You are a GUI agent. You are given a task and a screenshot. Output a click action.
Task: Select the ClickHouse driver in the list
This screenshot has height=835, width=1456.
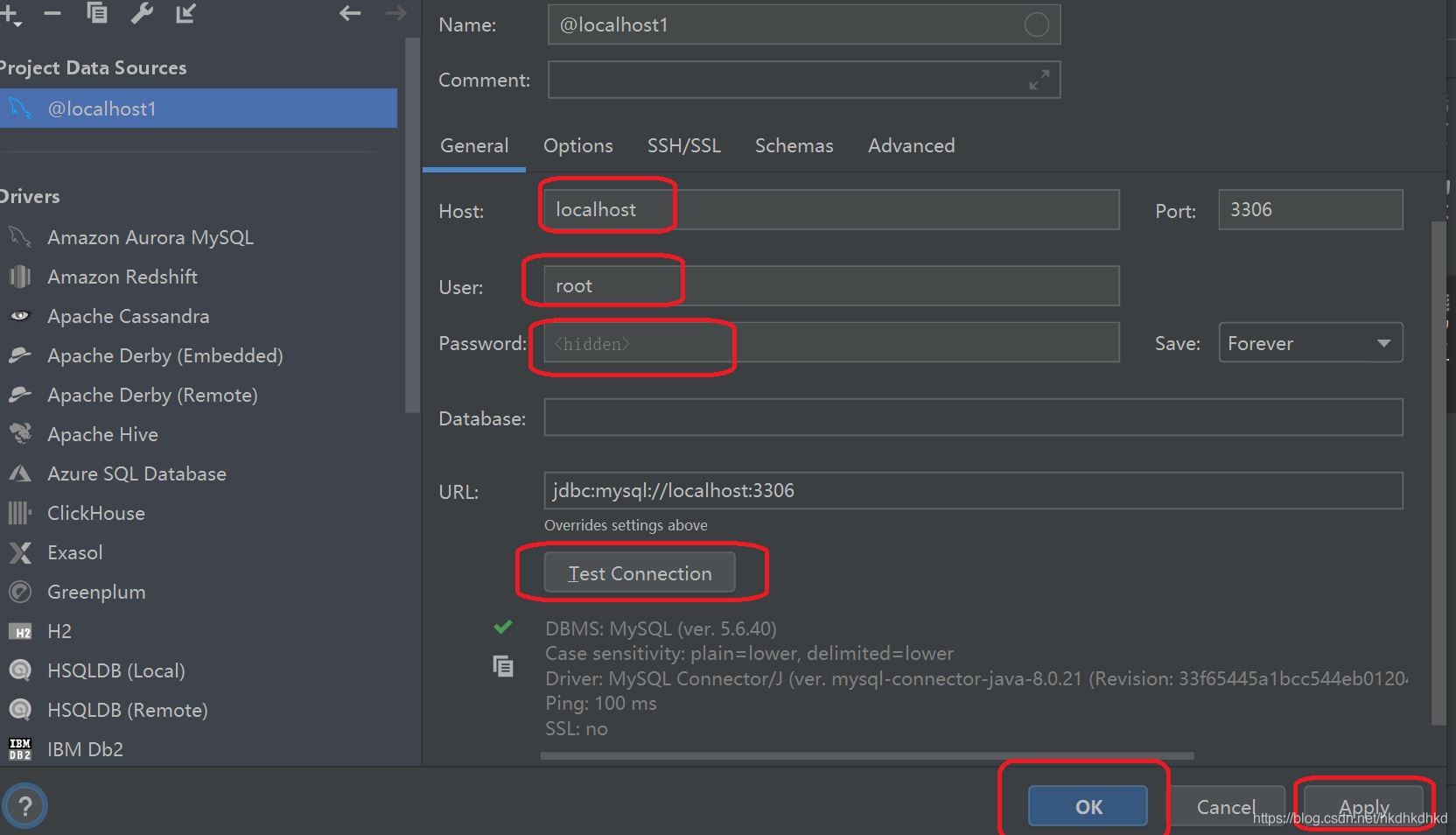(x=96, y=513)
